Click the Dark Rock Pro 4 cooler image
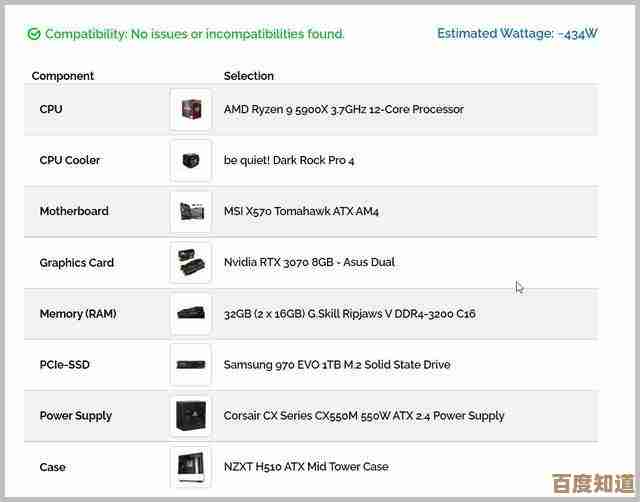Image resolution: width=640 pixels, height=502 pixels. pos(190,161)
